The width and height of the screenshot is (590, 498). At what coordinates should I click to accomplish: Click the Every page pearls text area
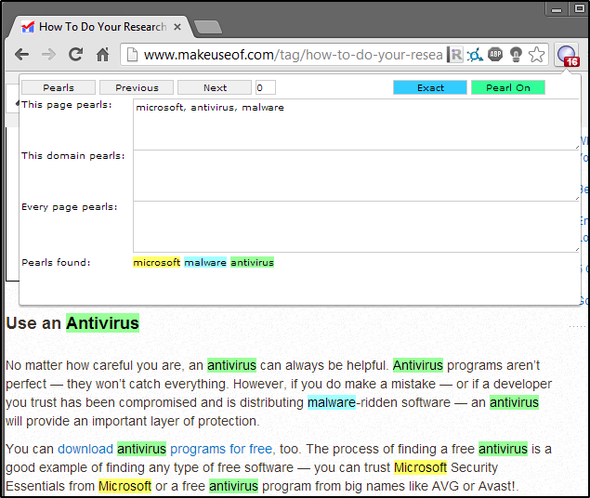pyautogui.click(x=356, y=227)
